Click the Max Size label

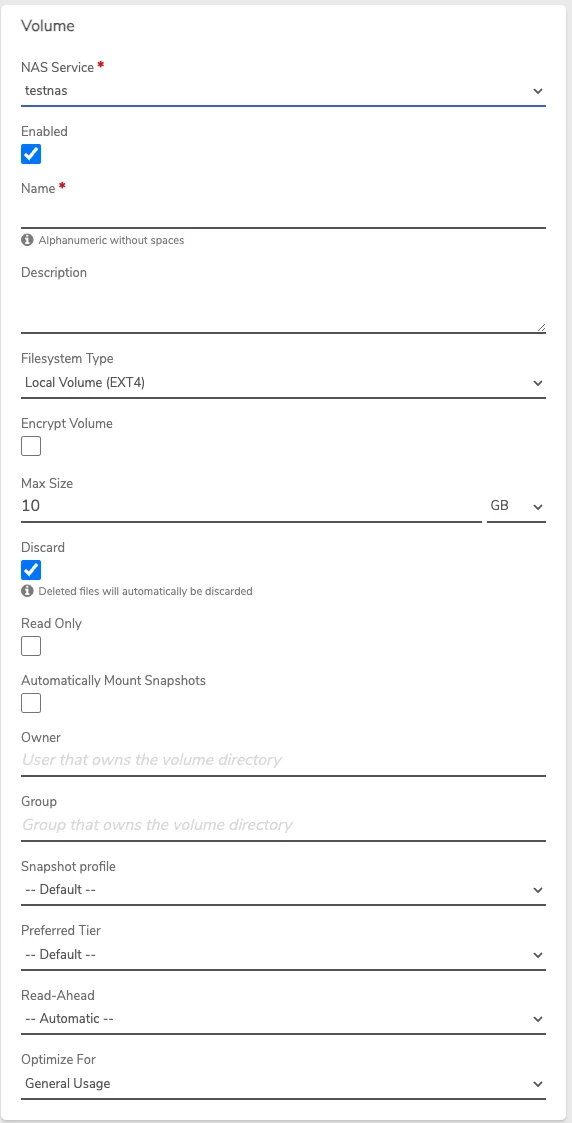[x=47, y=483]
